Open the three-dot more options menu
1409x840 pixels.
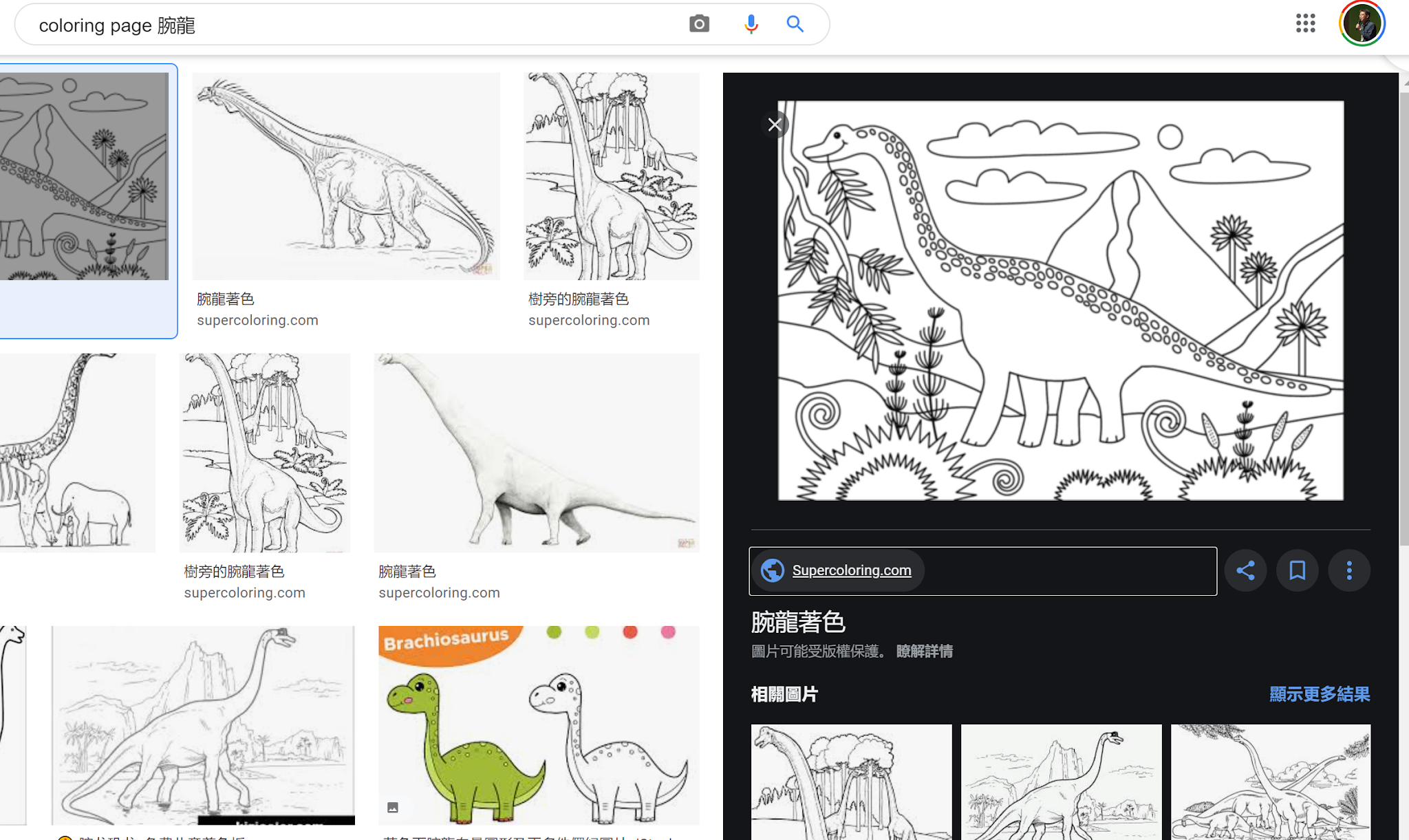point(1348,570)
